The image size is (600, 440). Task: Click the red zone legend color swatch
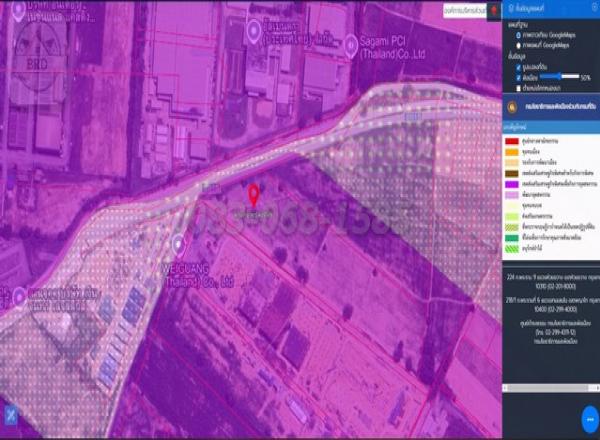pos(512,141)
